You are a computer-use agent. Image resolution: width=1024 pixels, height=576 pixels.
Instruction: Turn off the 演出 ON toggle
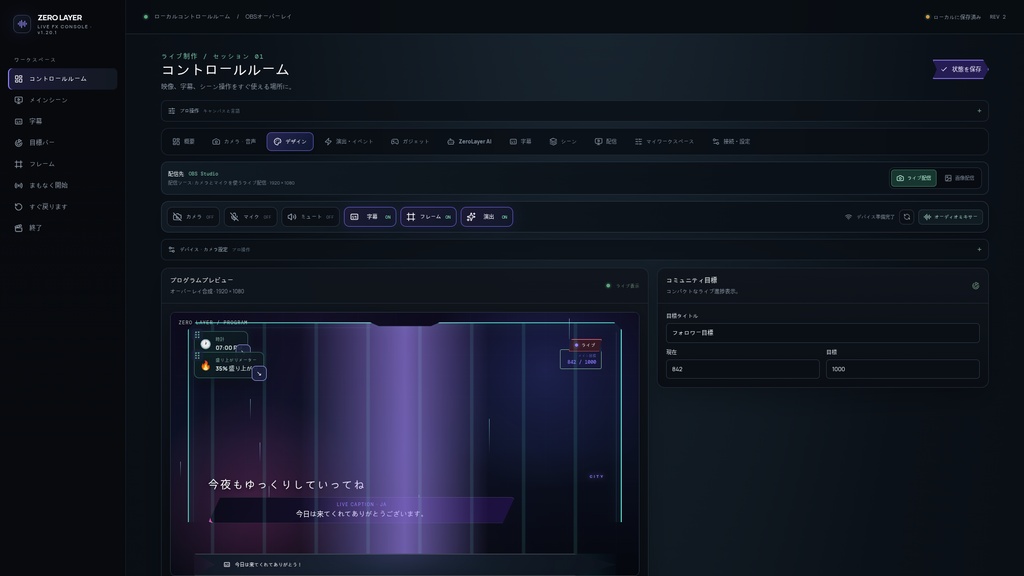coord(487,217)
